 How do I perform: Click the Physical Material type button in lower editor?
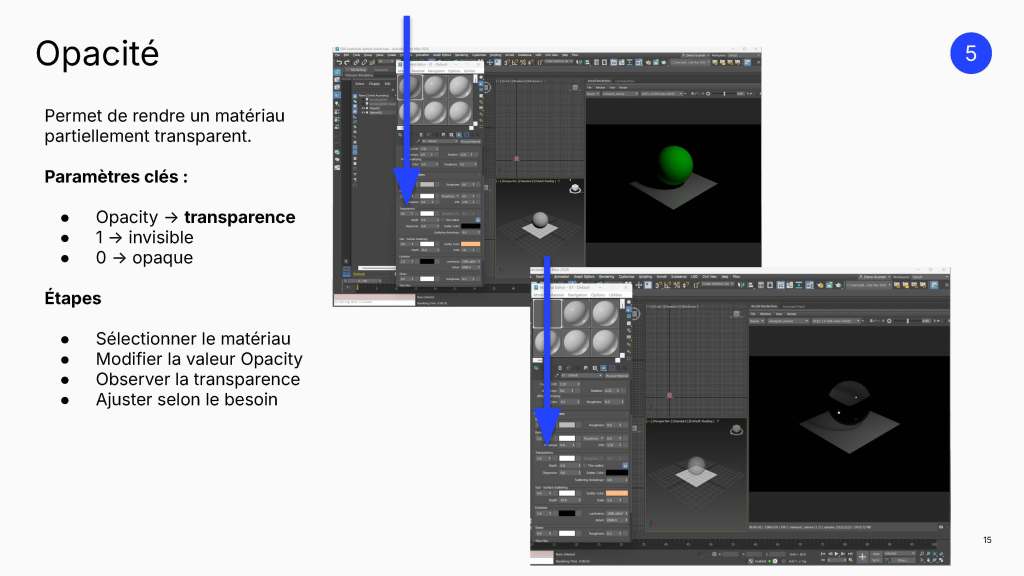(x=616, y=376)
